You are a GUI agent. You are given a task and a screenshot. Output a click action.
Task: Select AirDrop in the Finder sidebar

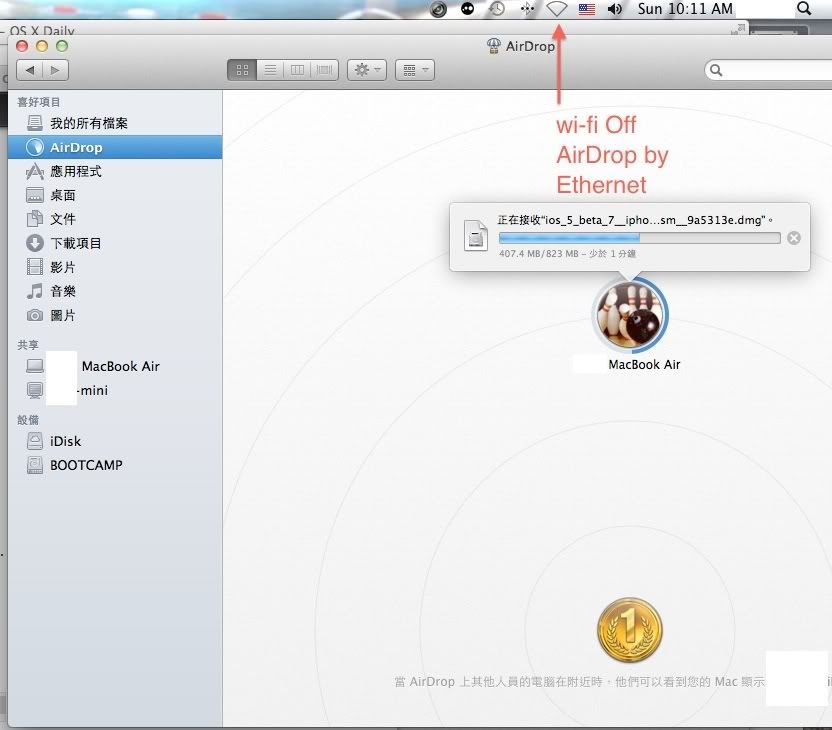115,147
